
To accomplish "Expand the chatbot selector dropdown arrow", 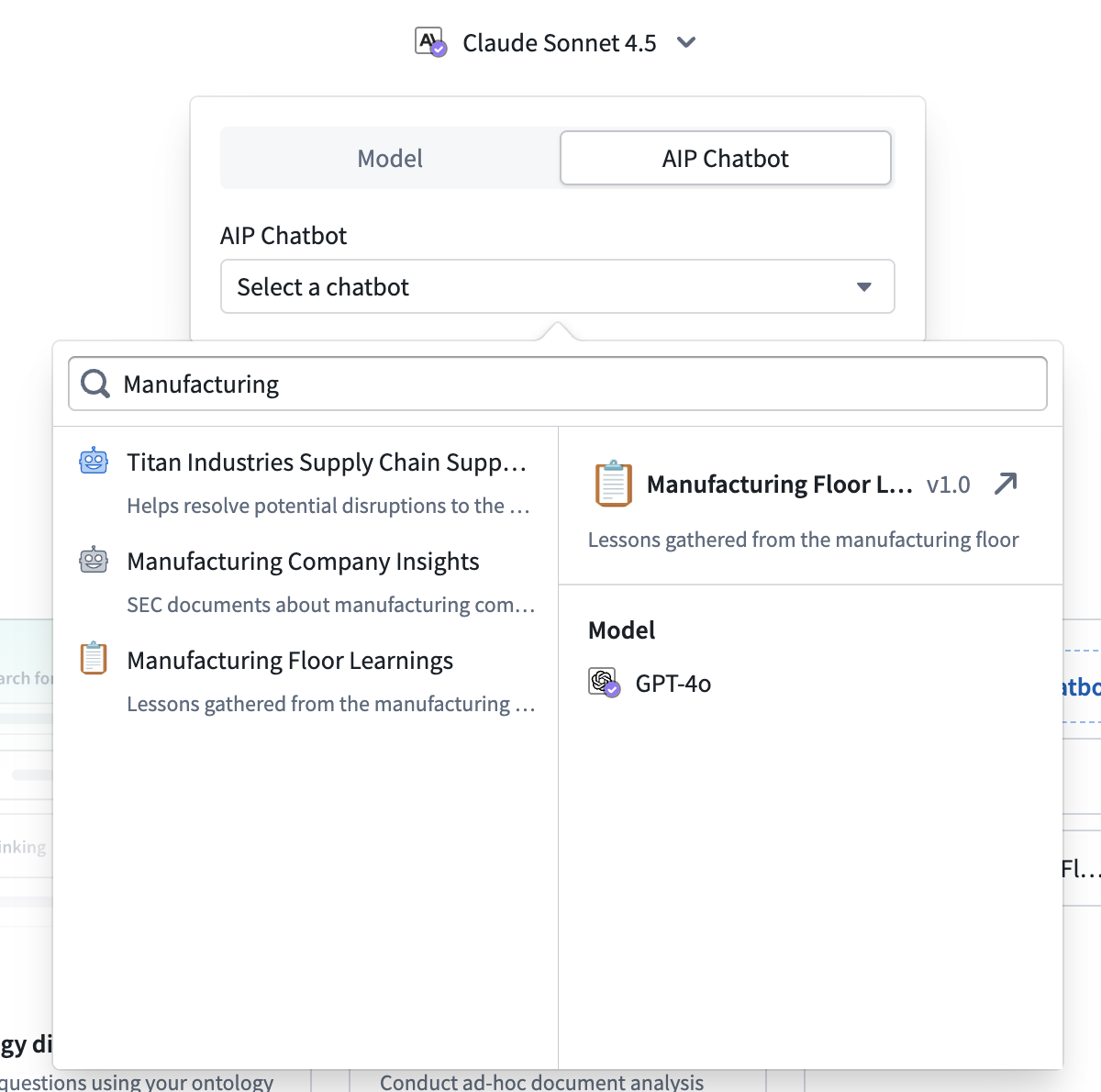I will pos(863,286).
